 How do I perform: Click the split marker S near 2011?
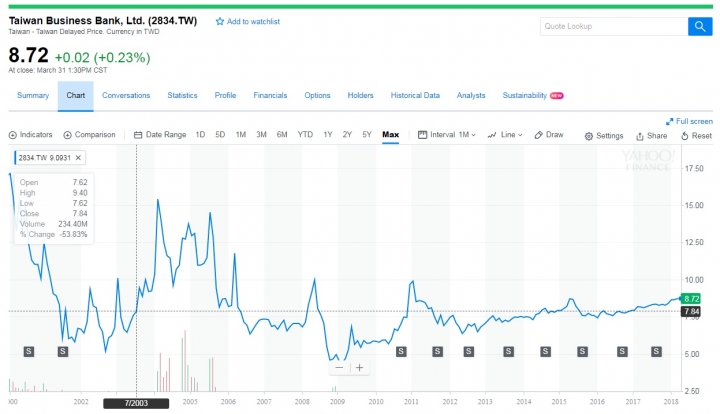tap(401, 352)
